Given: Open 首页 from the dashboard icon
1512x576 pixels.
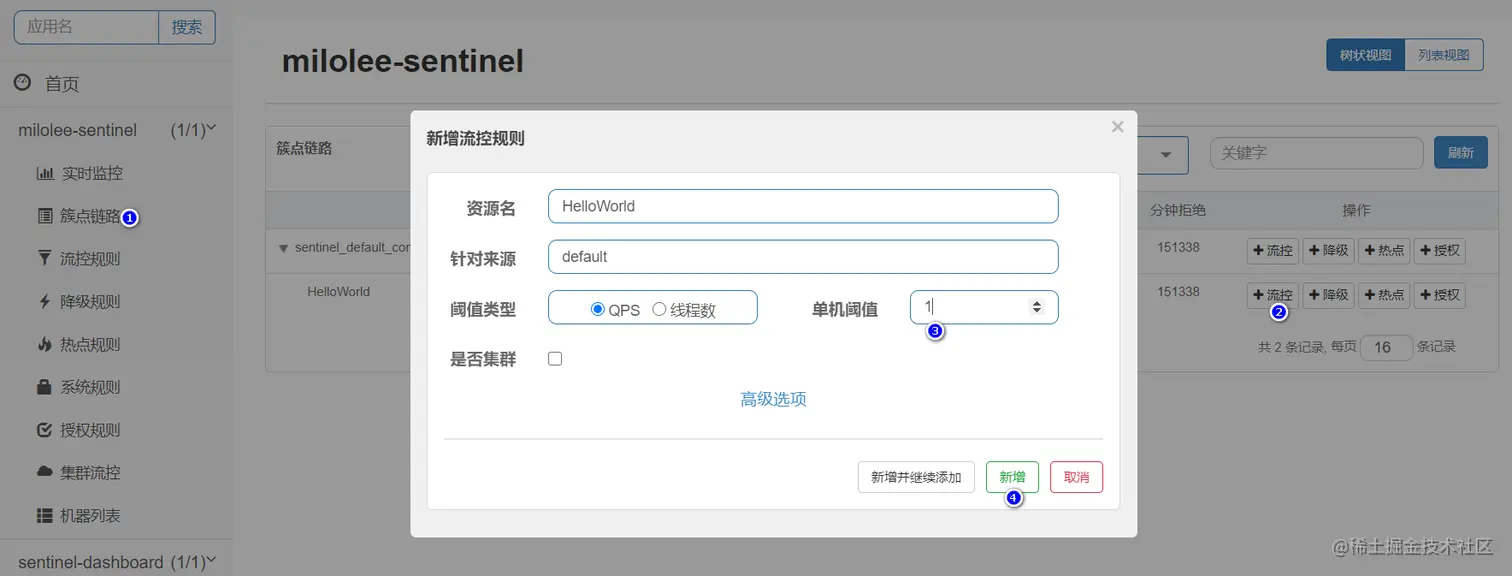Looking at the screenshot, I should 22,83.
